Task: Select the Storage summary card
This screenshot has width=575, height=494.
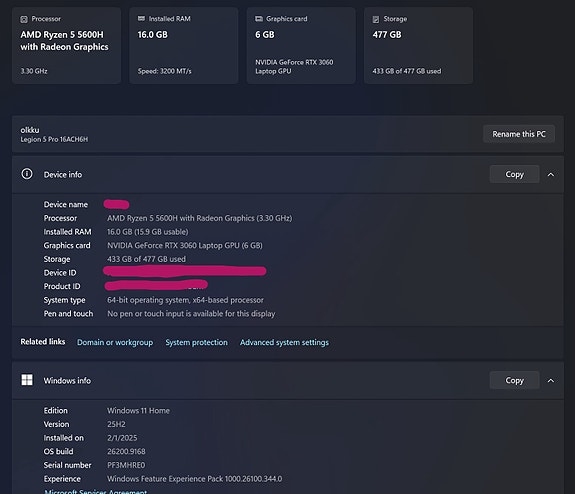Action: point(418,45)
